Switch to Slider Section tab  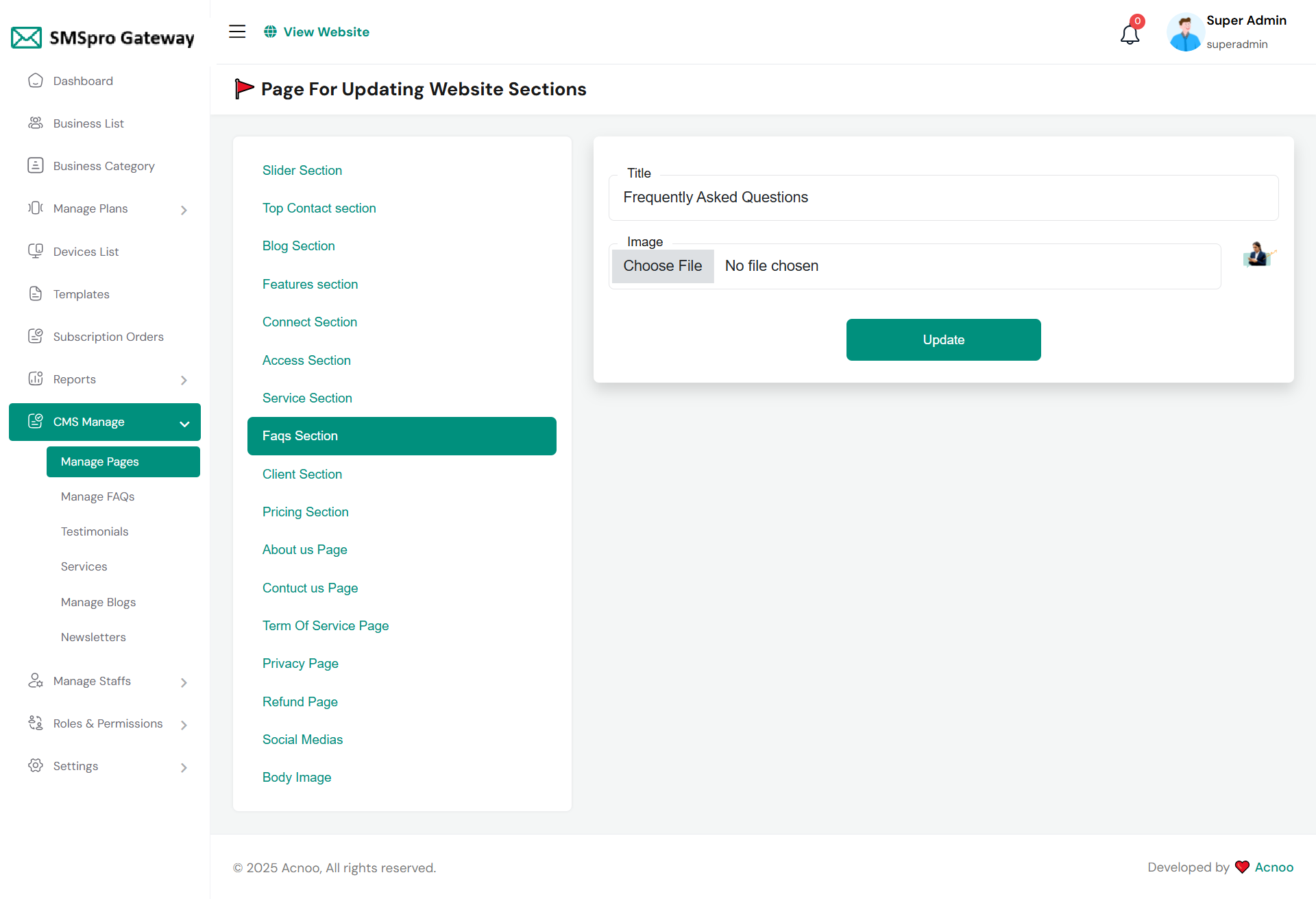(x=302, y=170)
